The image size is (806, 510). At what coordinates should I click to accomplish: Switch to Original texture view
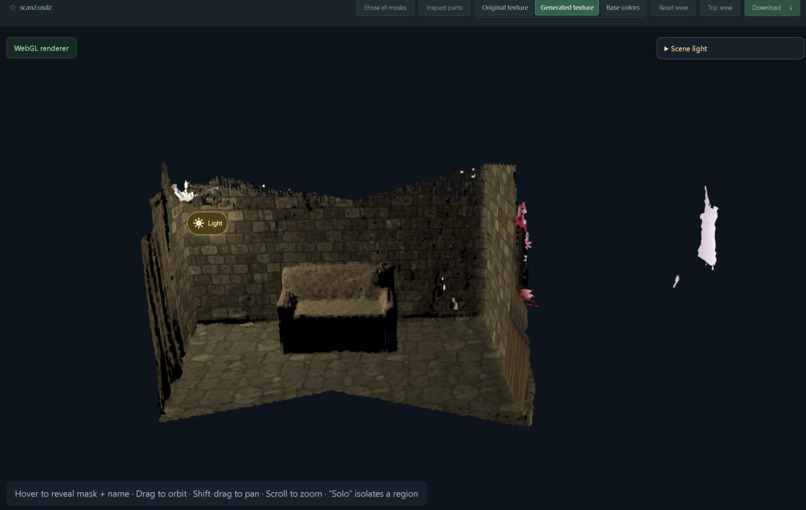point(505,8)
